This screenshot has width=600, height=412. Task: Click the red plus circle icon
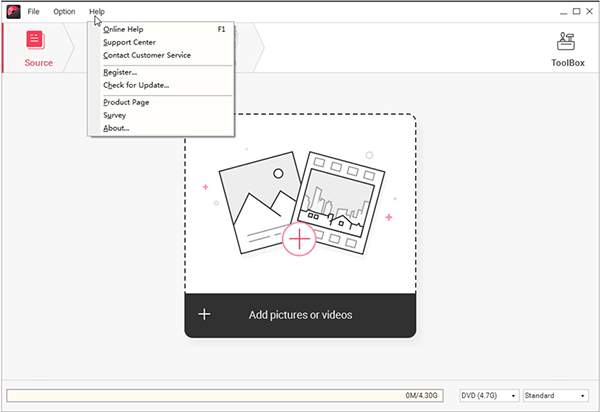click(299, 239)
